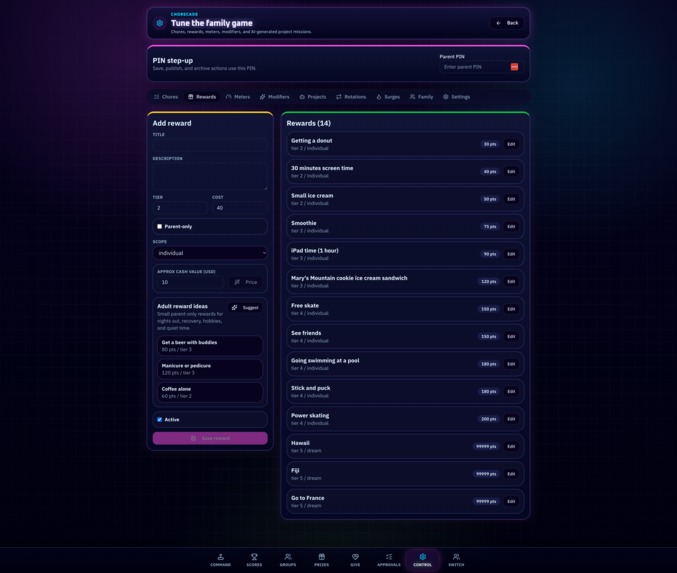Click the reward Description text area
Screen dimensions: 677x573
click(210, 176)
